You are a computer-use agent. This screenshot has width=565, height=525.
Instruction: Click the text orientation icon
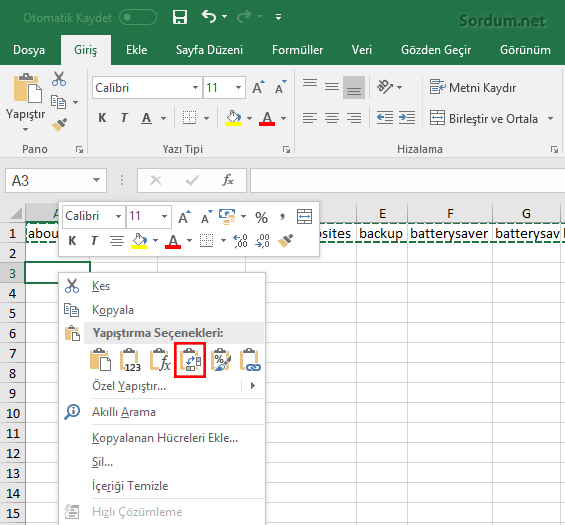click(x=385, y=87)
